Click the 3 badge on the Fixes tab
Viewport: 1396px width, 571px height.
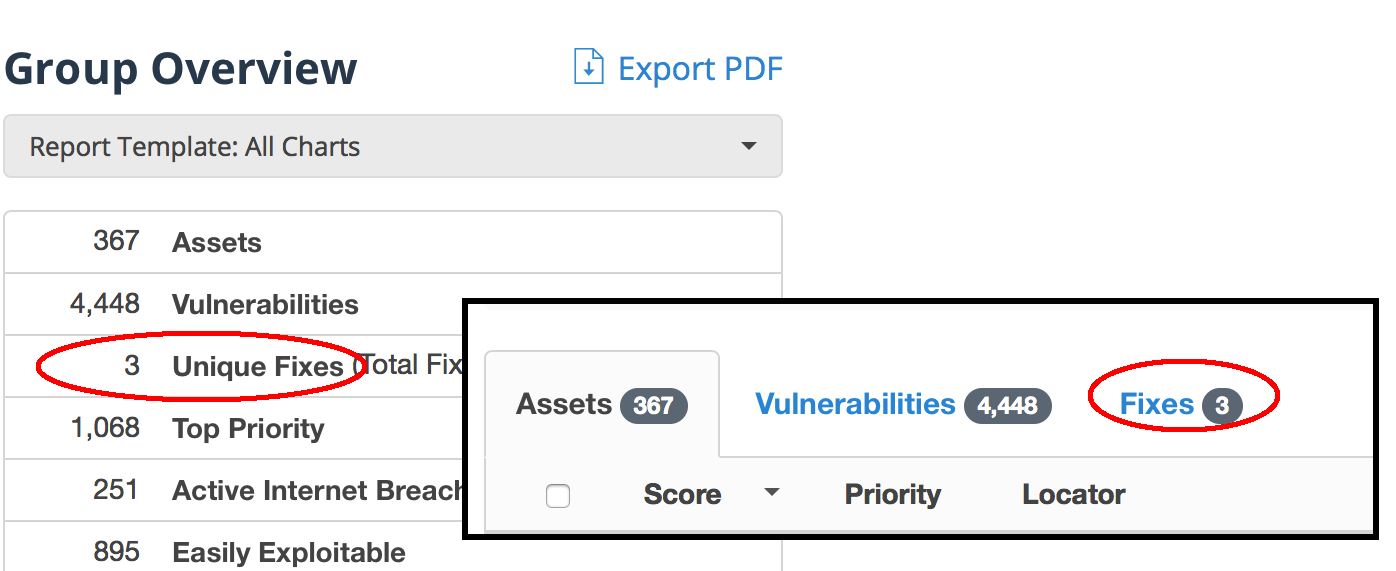coord(1222,406)
